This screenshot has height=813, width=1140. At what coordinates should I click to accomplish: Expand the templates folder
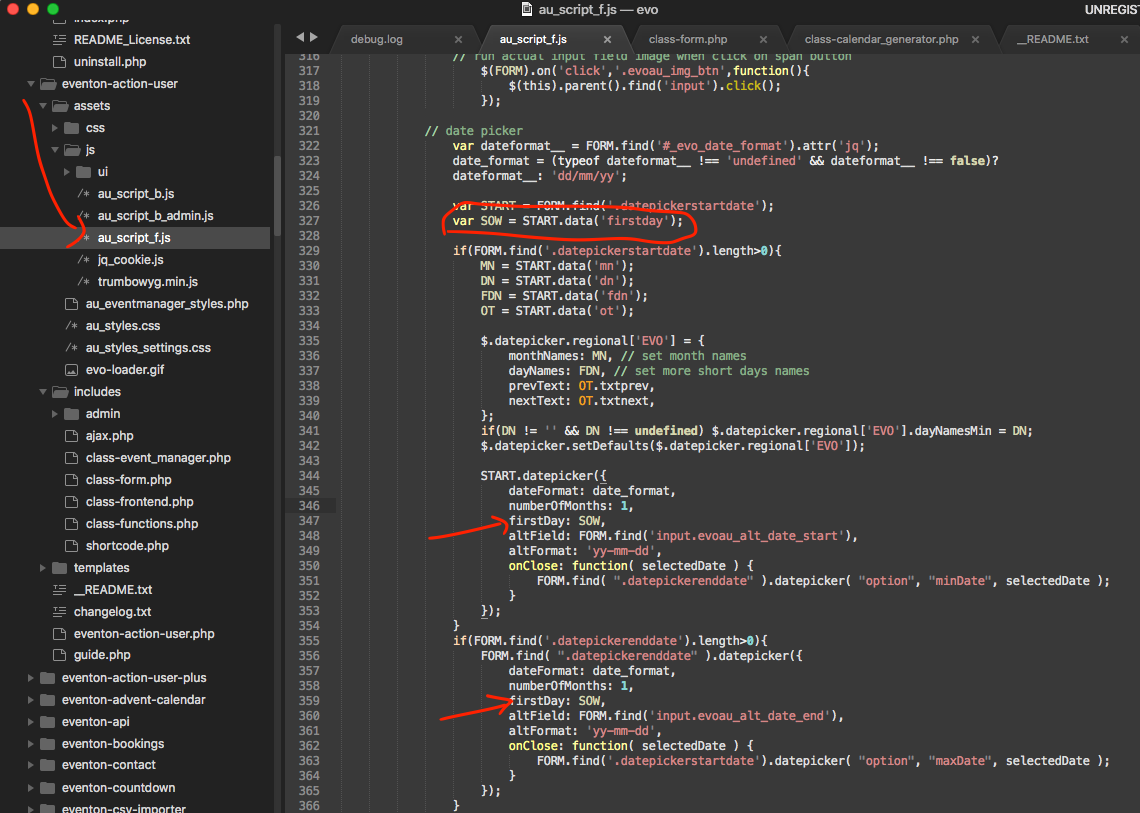pyautogui.click(x=43, y=568)
